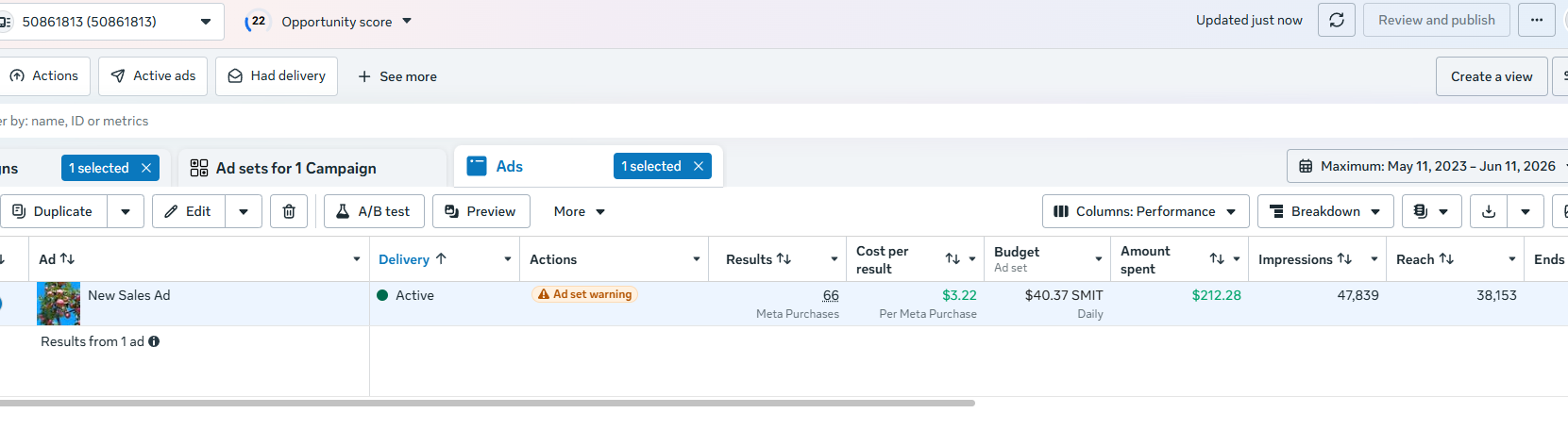
Task: Click the info icon by Results from 1 ad
Action: [x=154, y=341]
